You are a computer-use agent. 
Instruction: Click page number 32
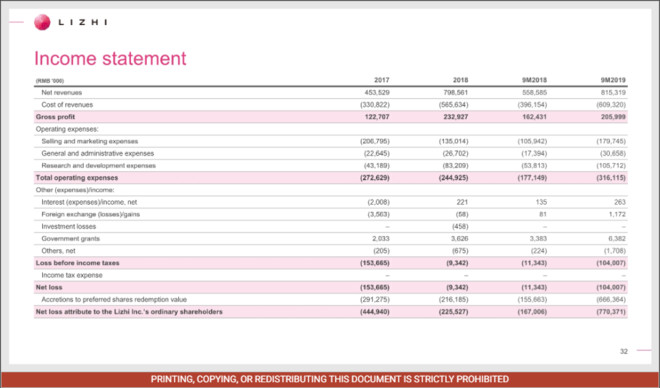(x=624, y=351)
